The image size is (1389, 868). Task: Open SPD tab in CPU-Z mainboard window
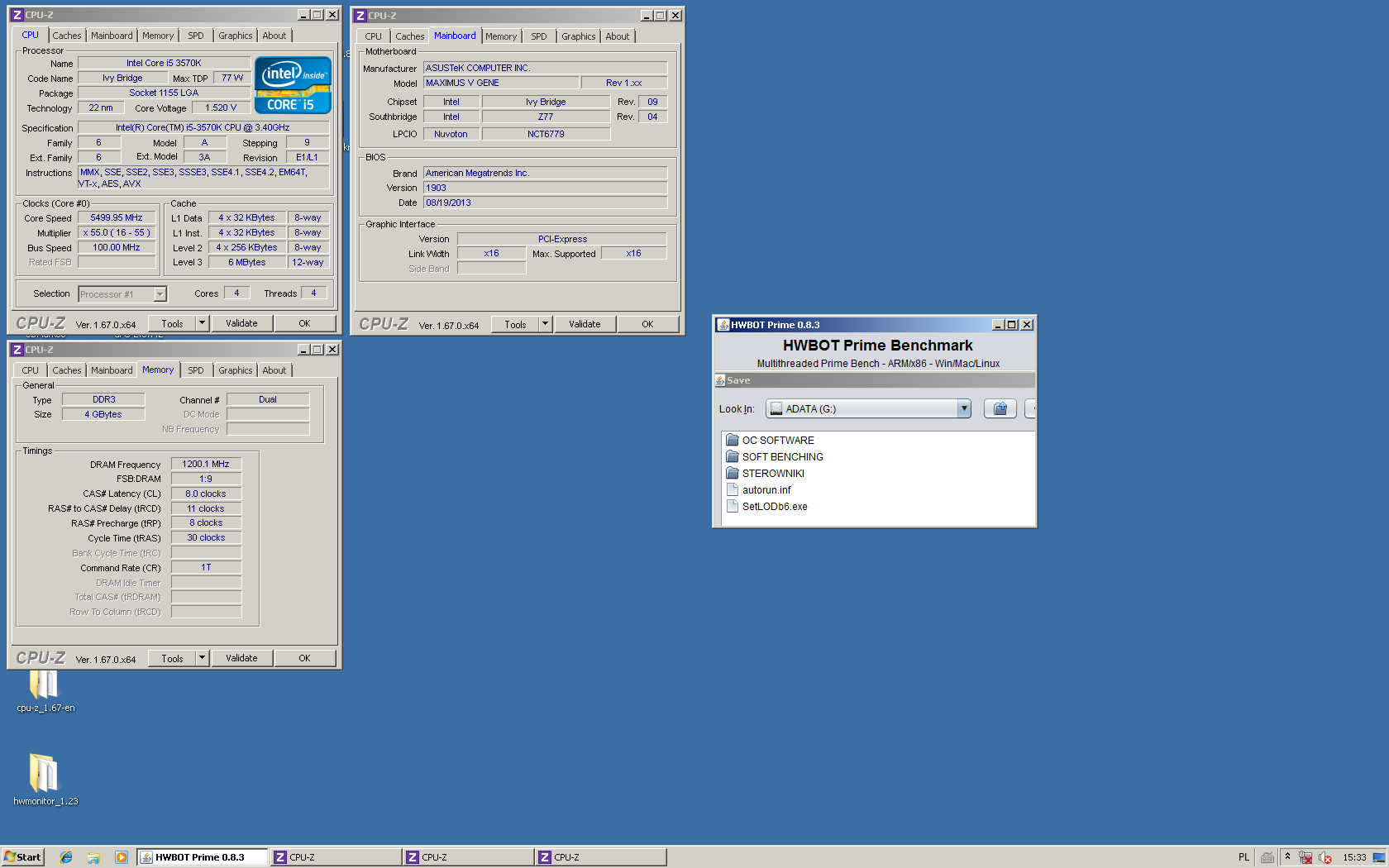click(539, 36)
